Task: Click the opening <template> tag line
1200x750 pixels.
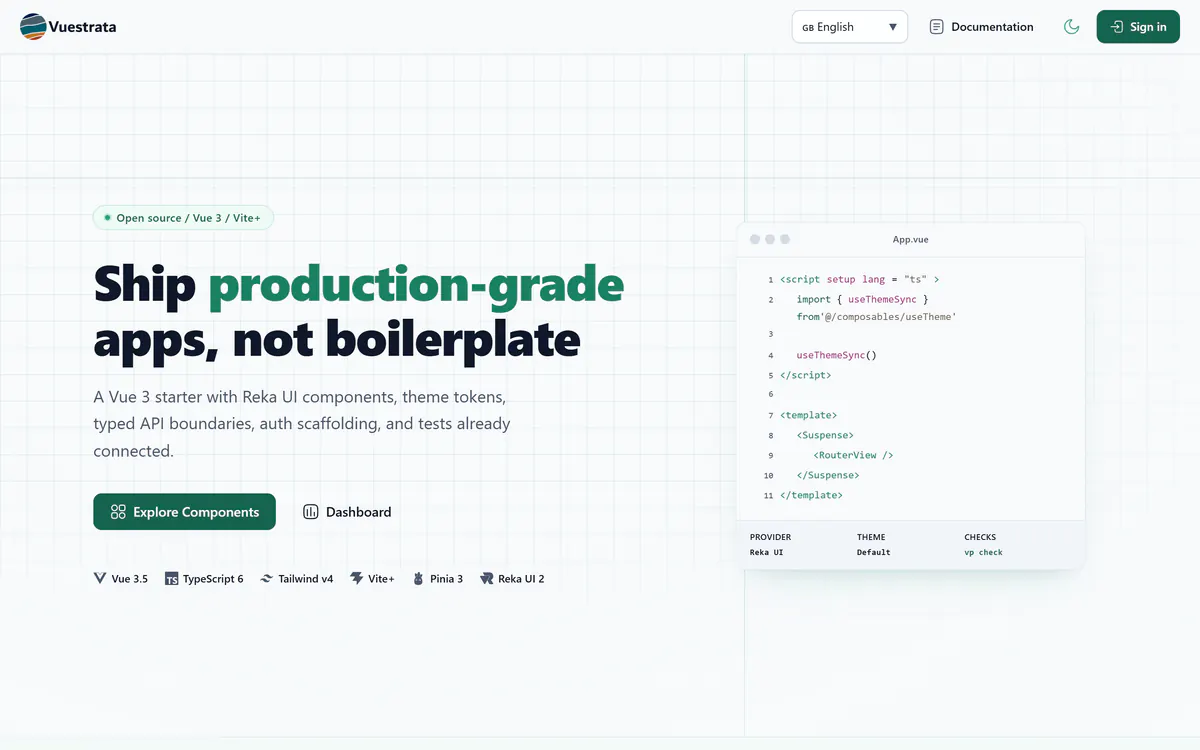Action: pyautogui.click(x=809, y=415)
